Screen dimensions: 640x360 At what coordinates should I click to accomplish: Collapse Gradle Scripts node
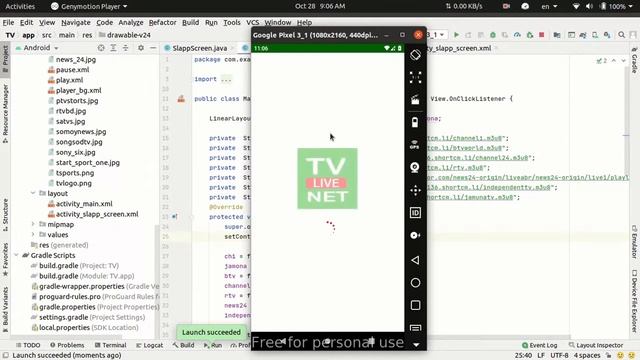coord(16,255)
